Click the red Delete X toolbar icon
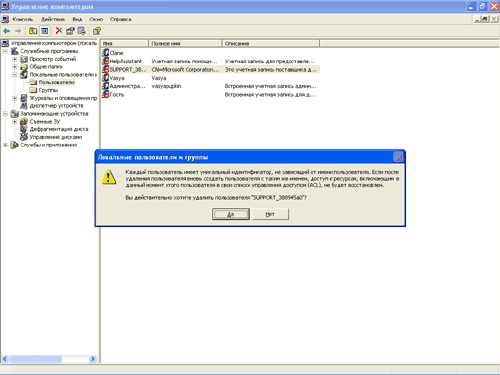Viewport: 500px width, 375px height. 59,31
